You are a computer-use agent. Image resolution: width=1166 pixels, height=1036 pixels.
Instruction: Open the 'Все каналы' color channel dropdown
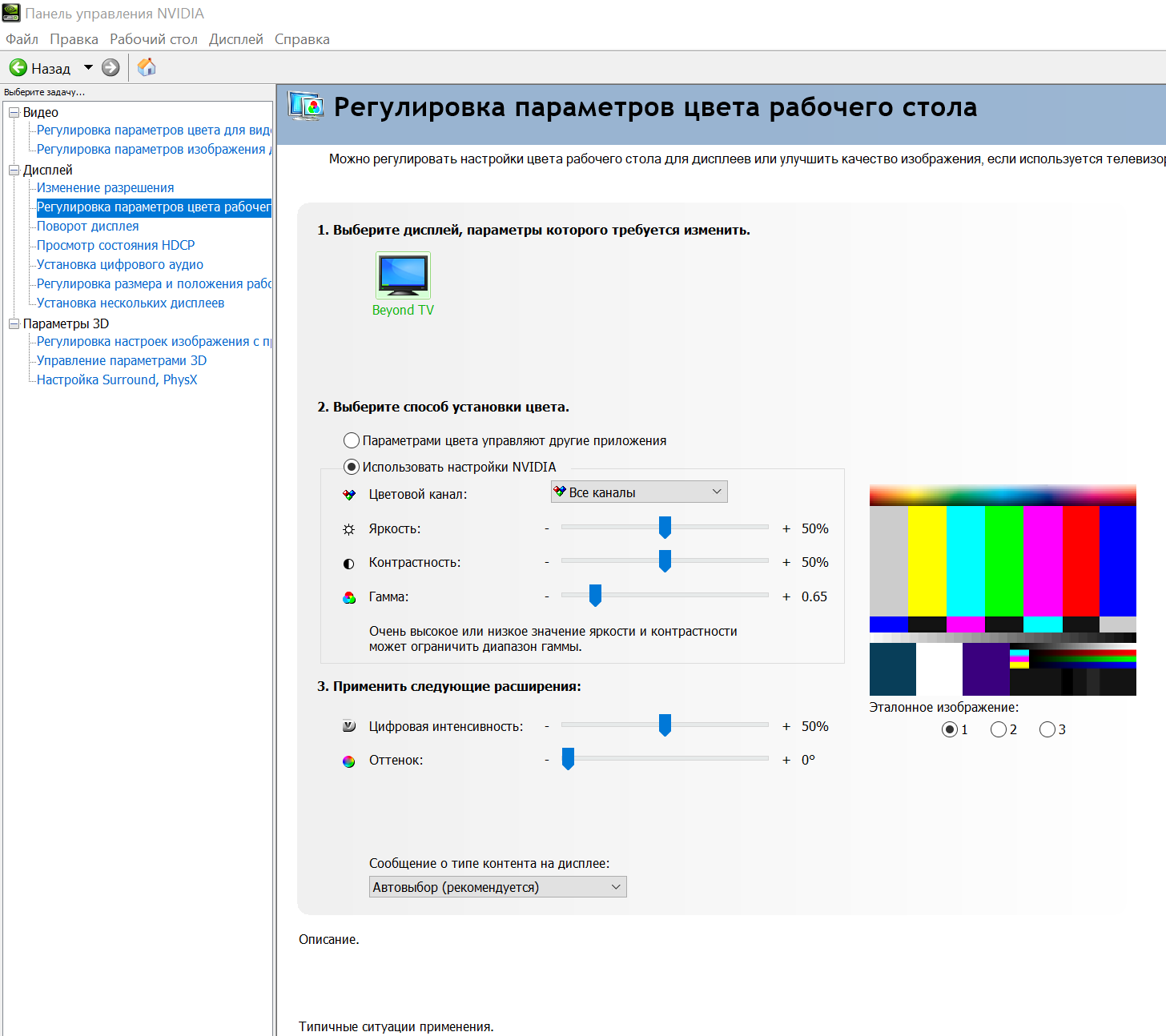point(639,492)
